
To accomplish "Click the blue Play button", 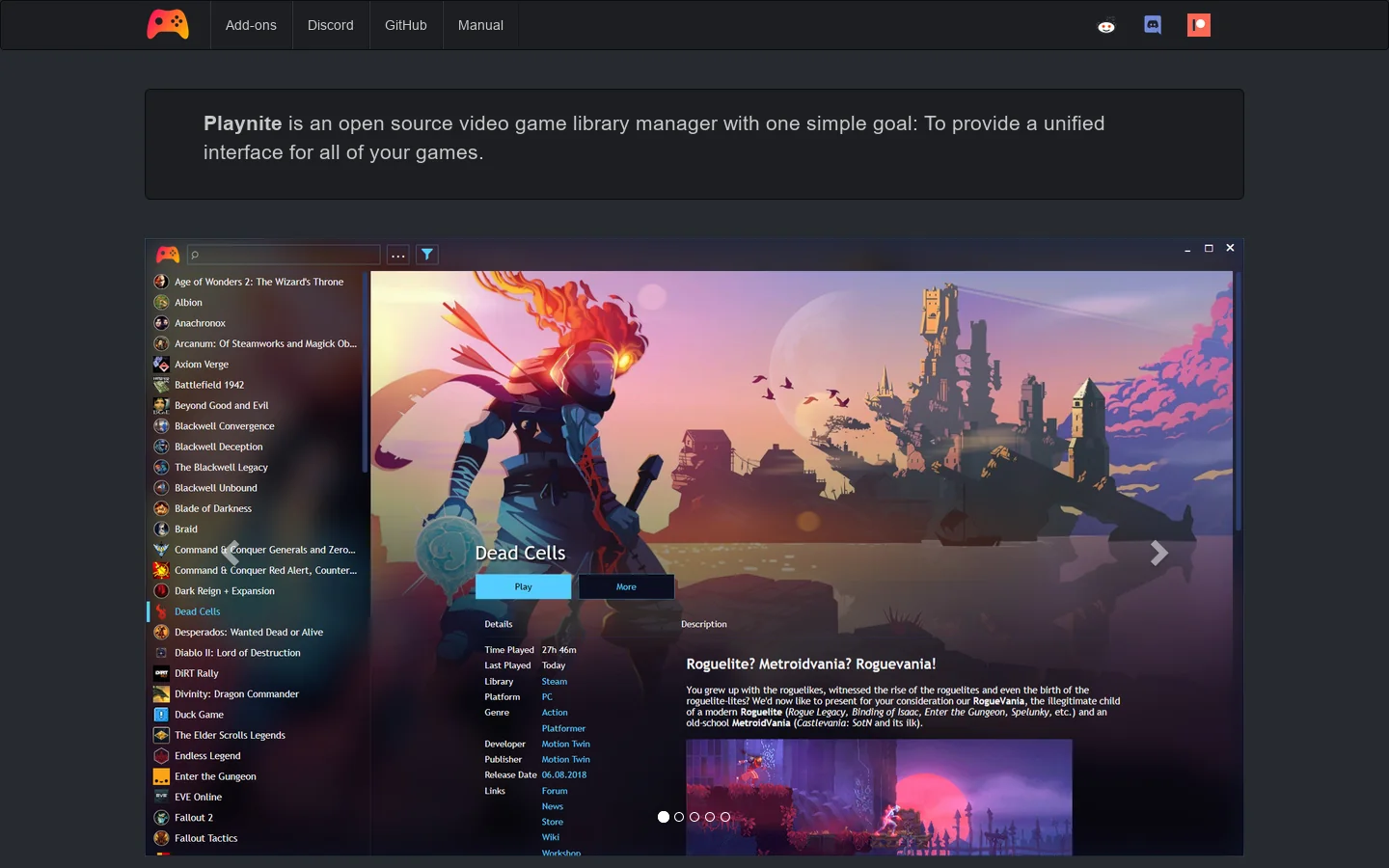I will point(524,586).
